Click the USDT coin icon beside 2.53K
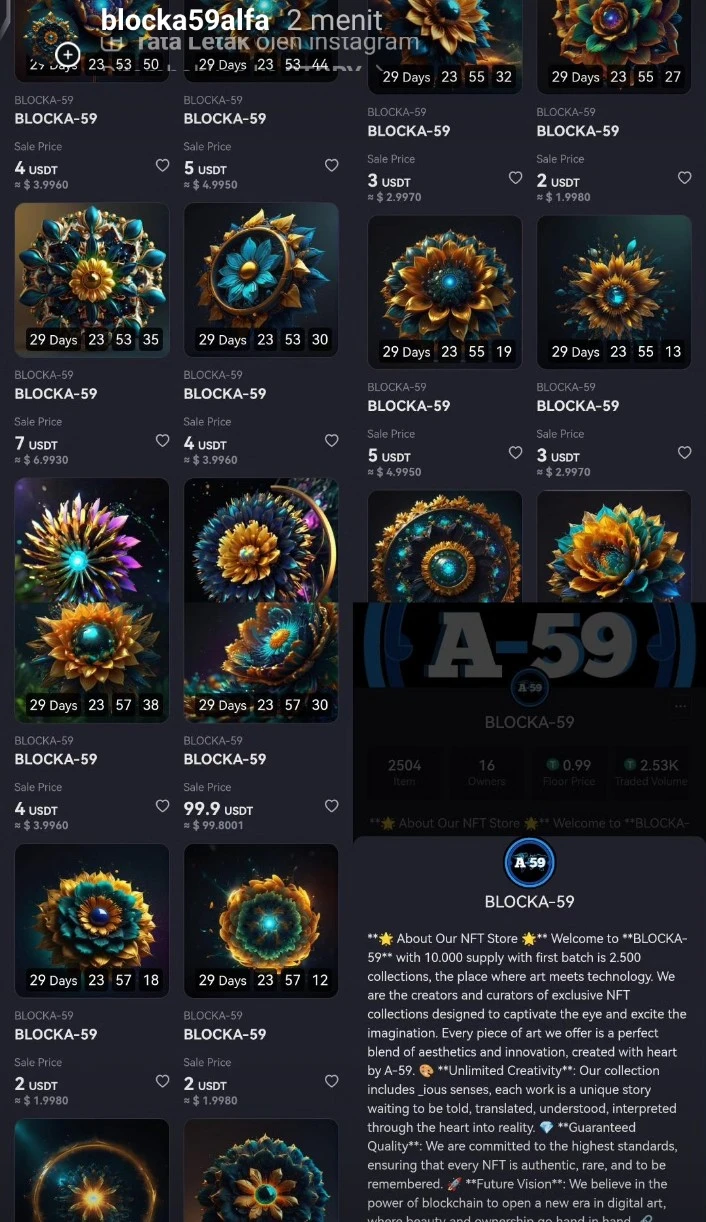Viewport: 706px width, 1222px height. tap(630, 765)
